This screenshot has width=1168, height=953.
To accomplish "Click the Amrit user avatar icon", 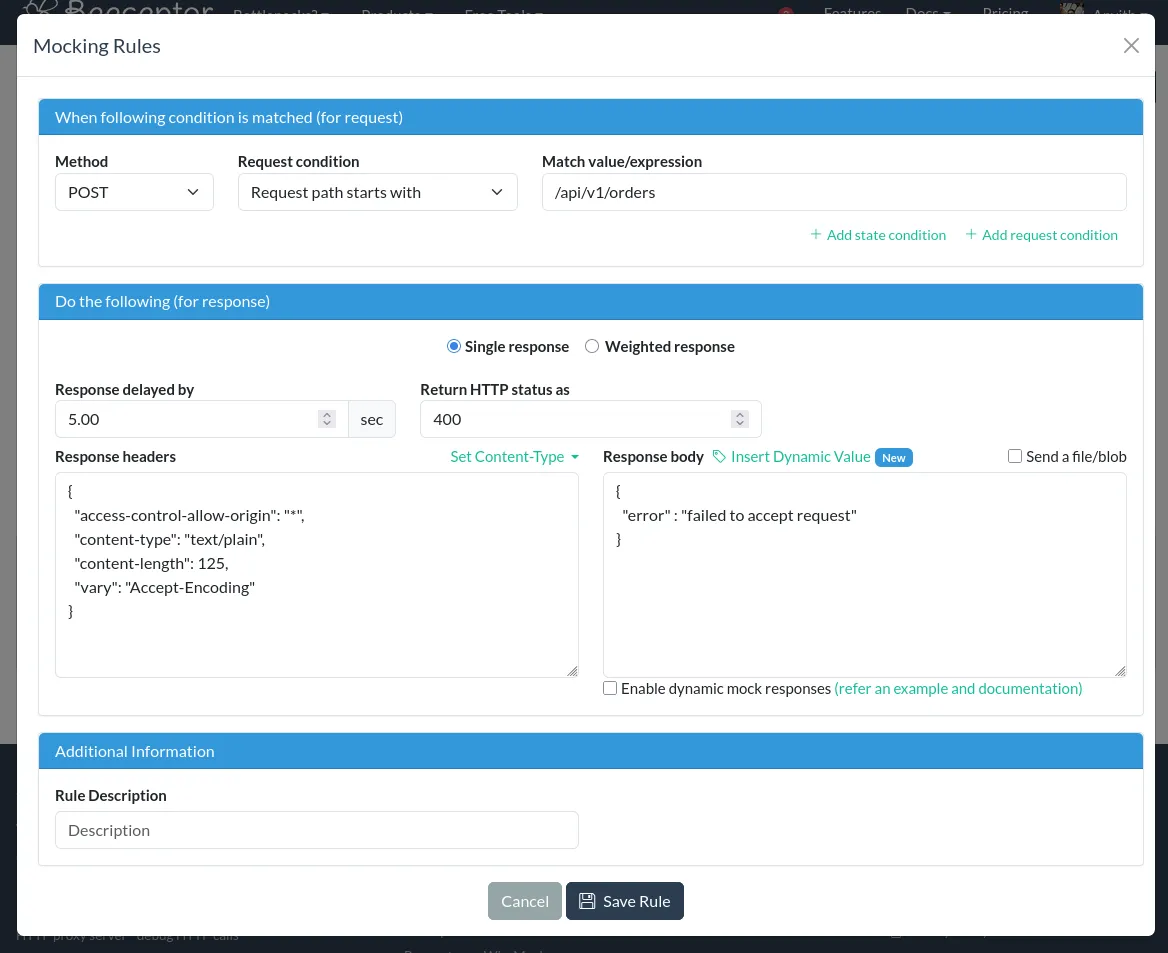I will pyautogui.click(x=1071, y=11).
